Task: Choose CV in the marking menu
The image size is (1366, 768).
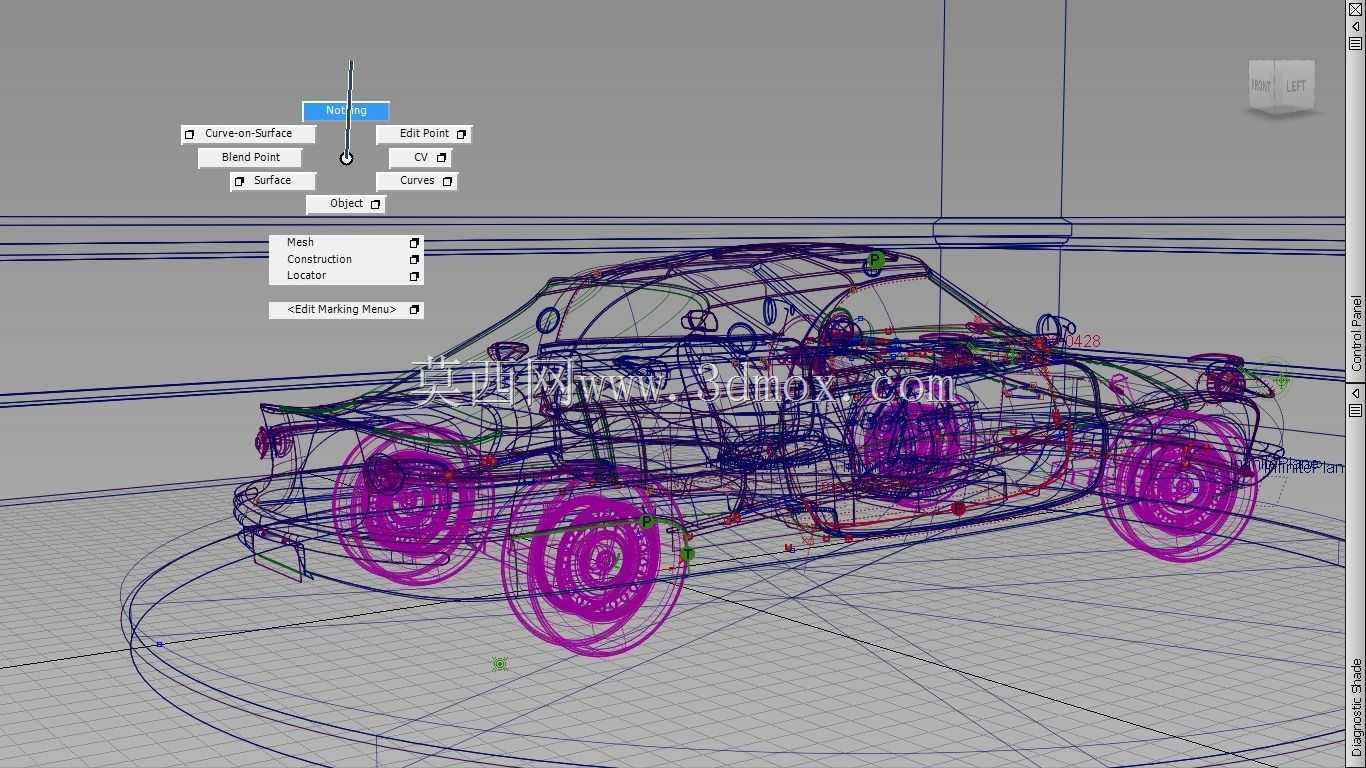Action: (x=421, y=158)
